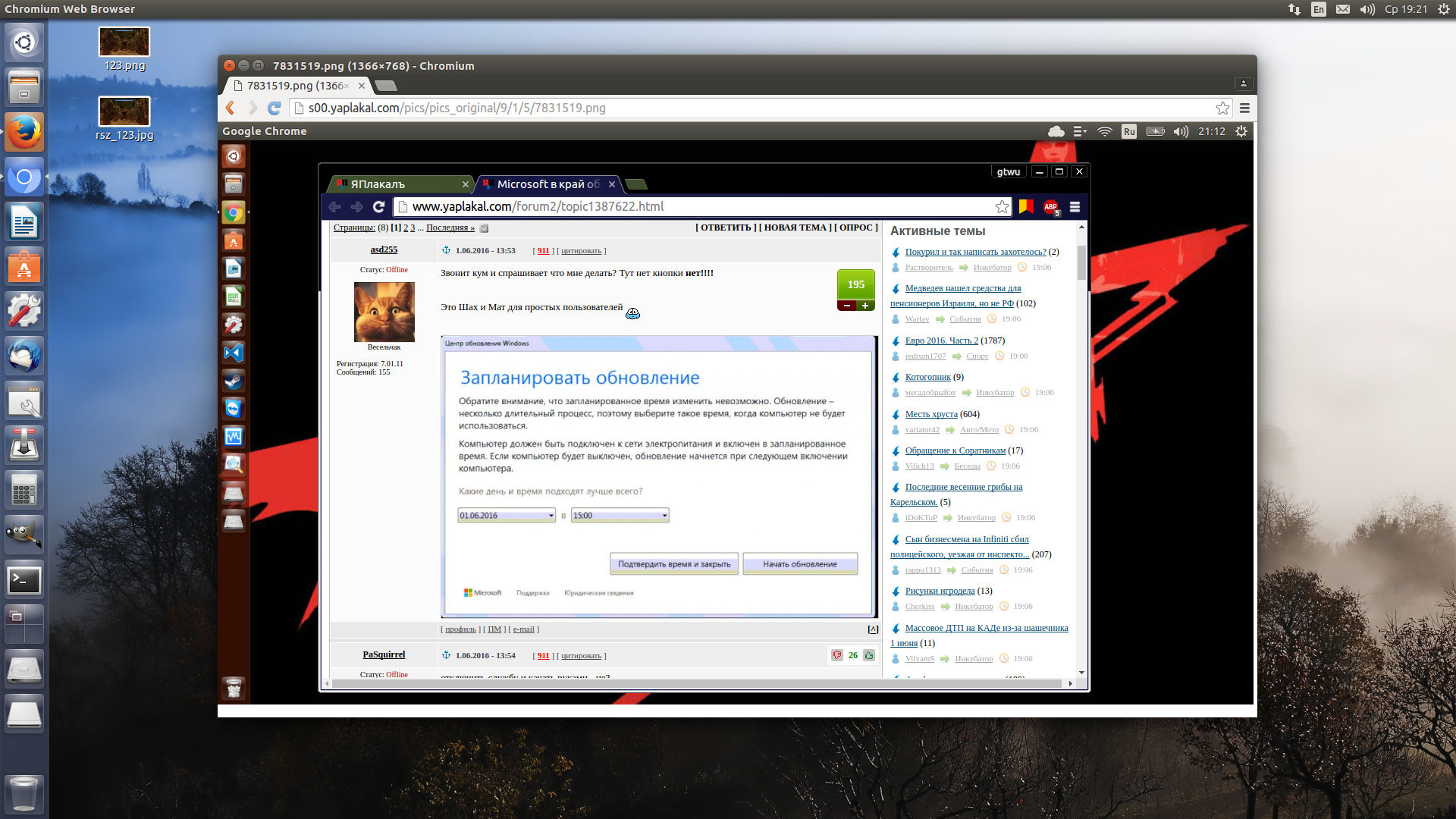This screenshot has height=819, width=1456.
Task: Open a new tab in Chromium
Action: point(385,86)
